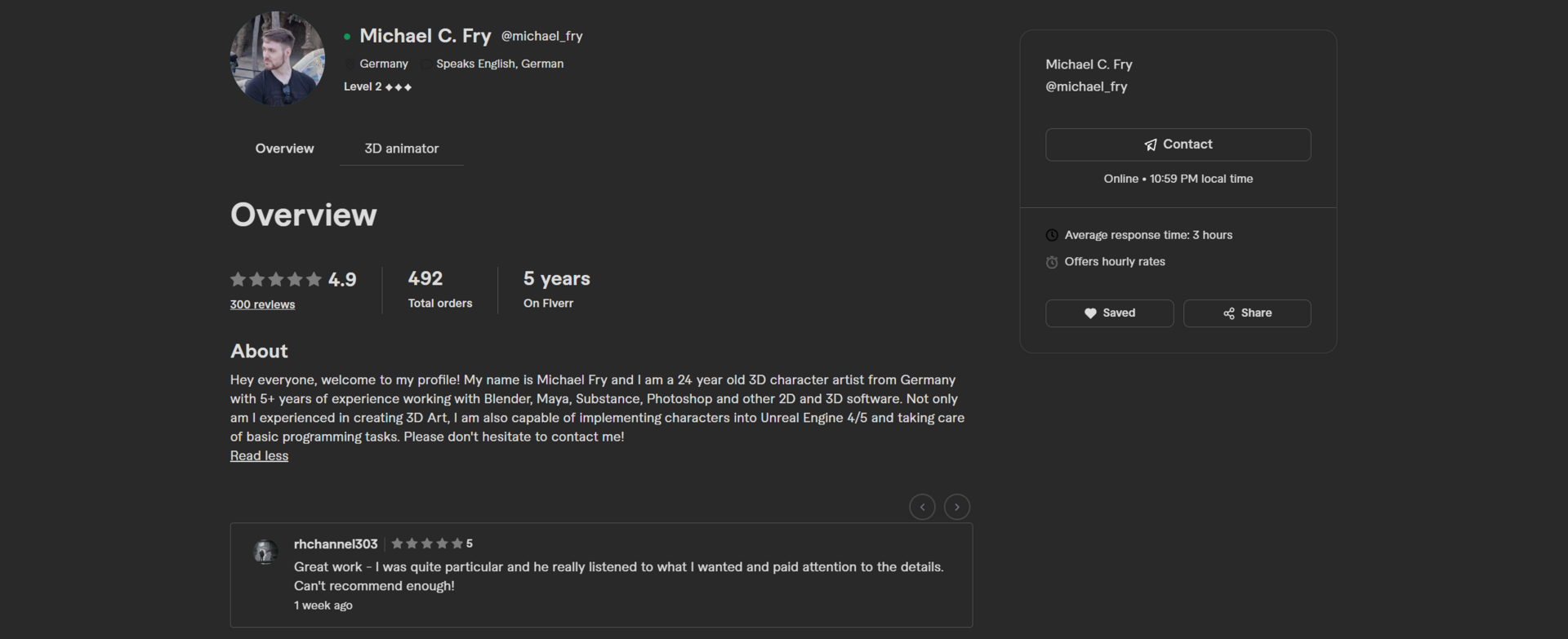Click the heart icon on the Saved button
This screenshot has width=1568, height=639.
[1090, 313]
